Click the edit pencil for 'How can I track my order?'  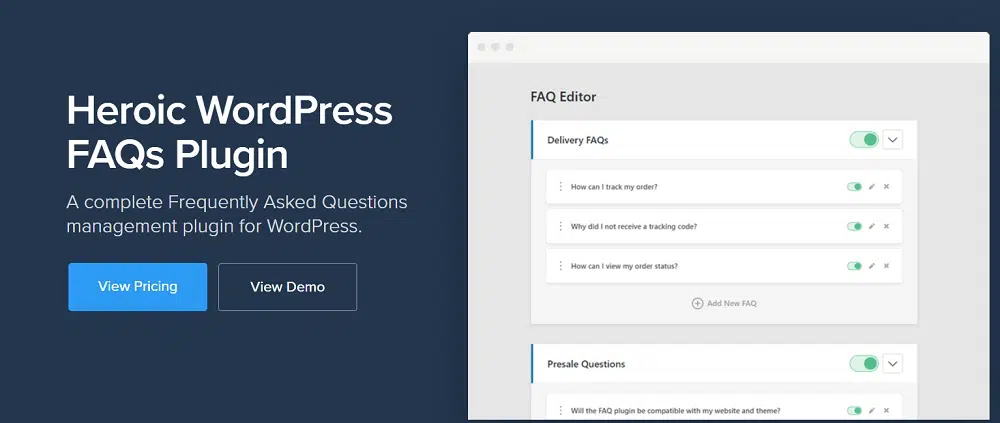click(872, 187)
